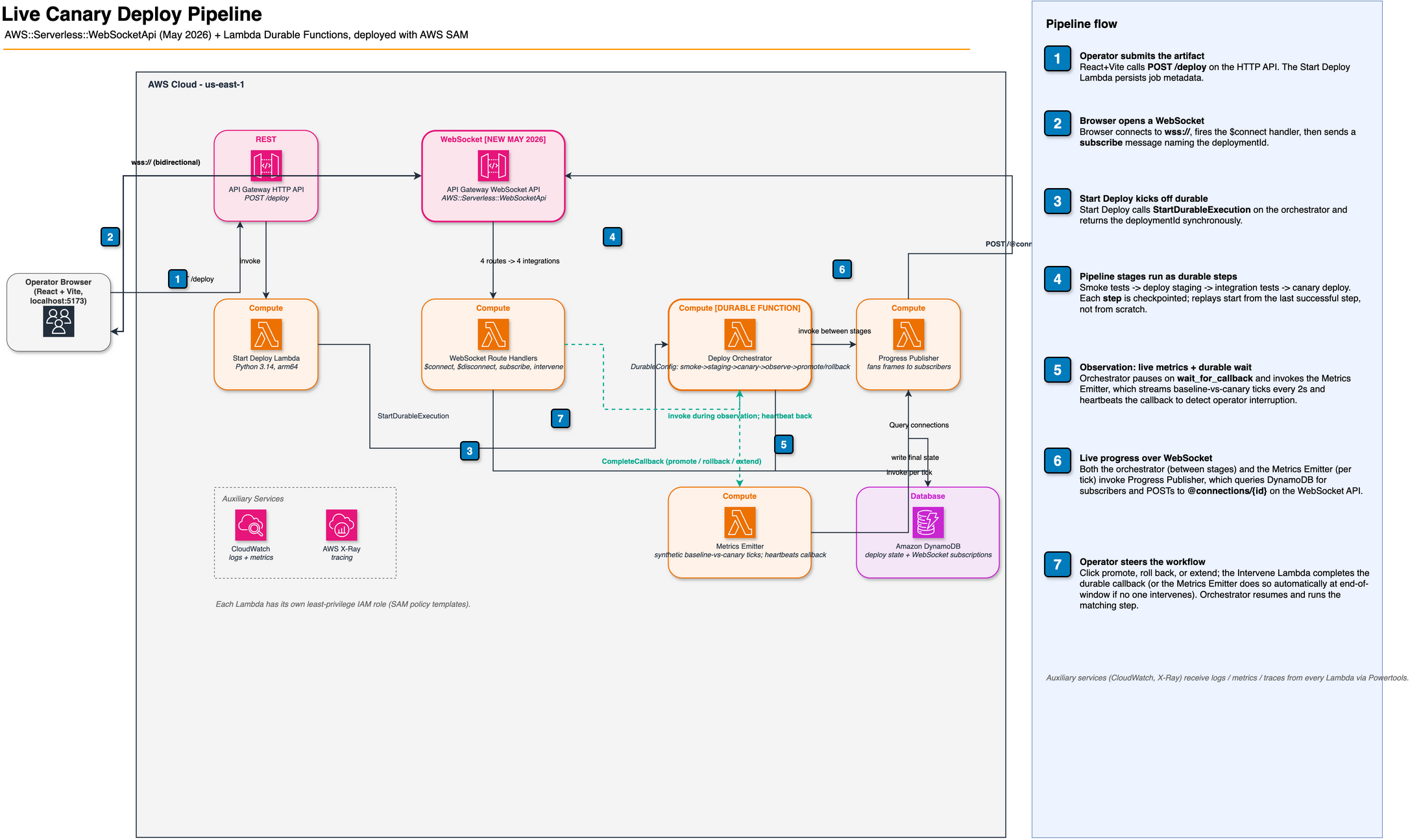The width and height of the screenshot is (1410, 840).
Task: Click the API Gateway HTTP API icon
Action: coord(266,166)
